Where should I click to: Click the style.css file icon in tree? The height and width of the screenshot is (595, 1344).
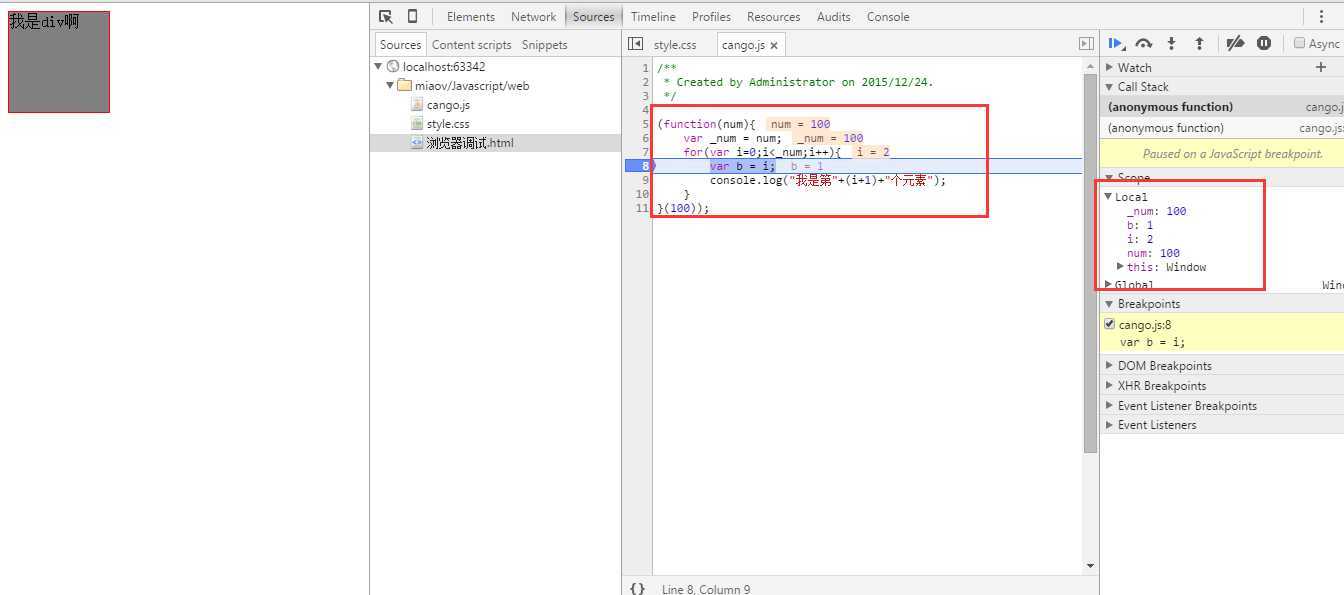pyautogui.click(x=417, y=124)
